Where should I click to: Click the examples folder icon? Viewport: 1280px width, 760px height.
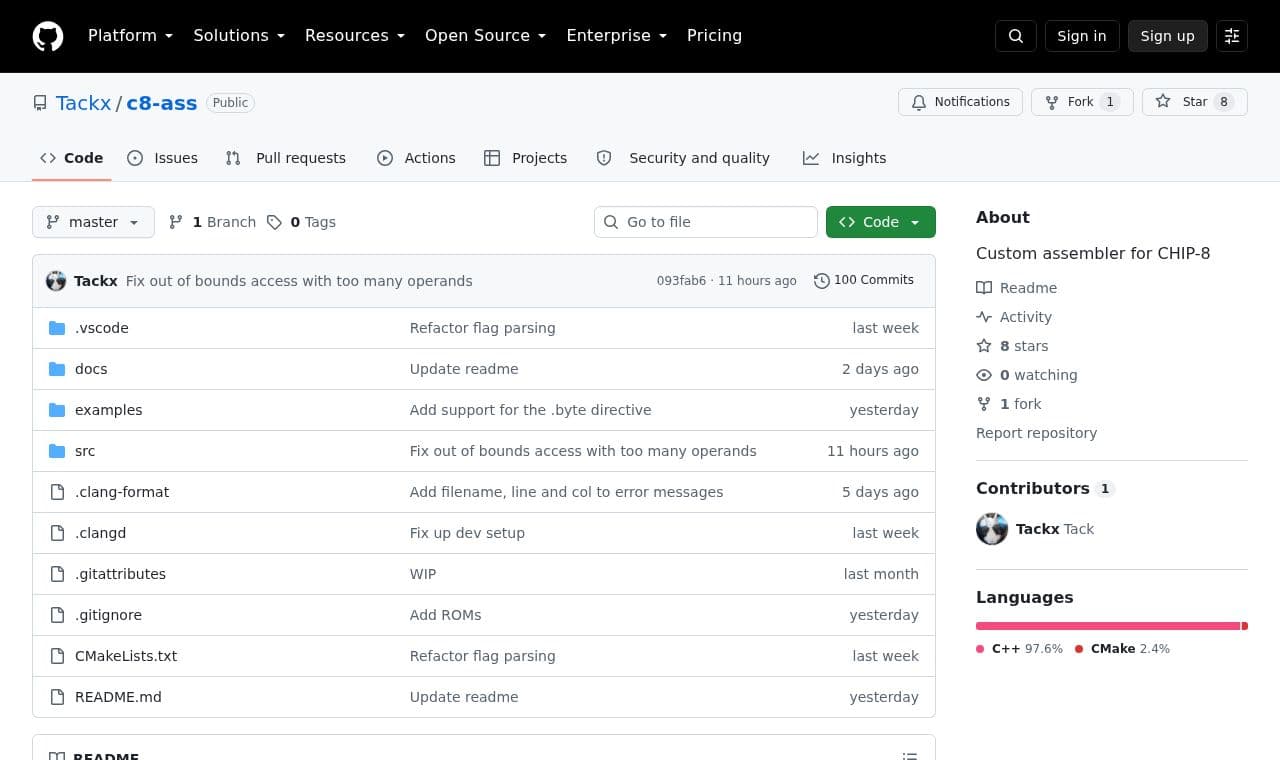point(57,410)
